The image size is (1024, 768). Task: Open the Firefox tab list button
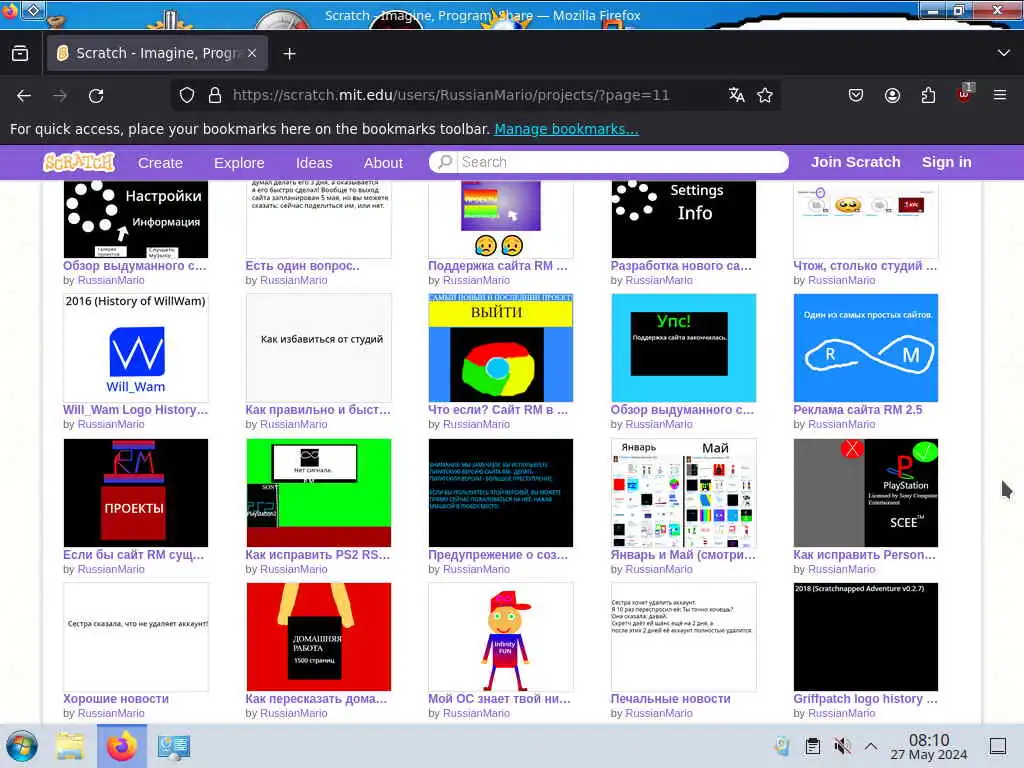[x=20, y=53]
